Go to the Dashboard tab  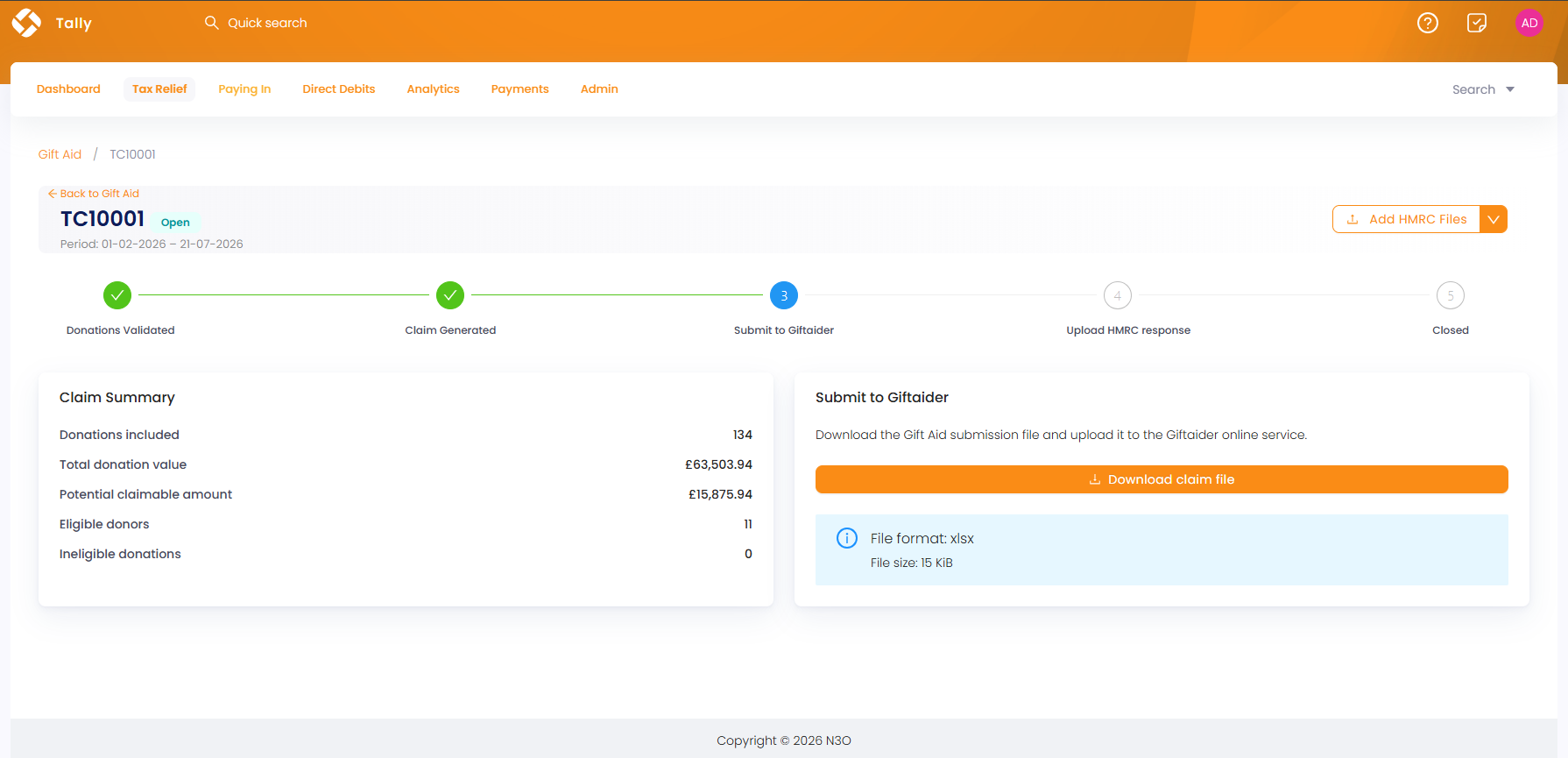pyautogui.click(x=68, y=89)
